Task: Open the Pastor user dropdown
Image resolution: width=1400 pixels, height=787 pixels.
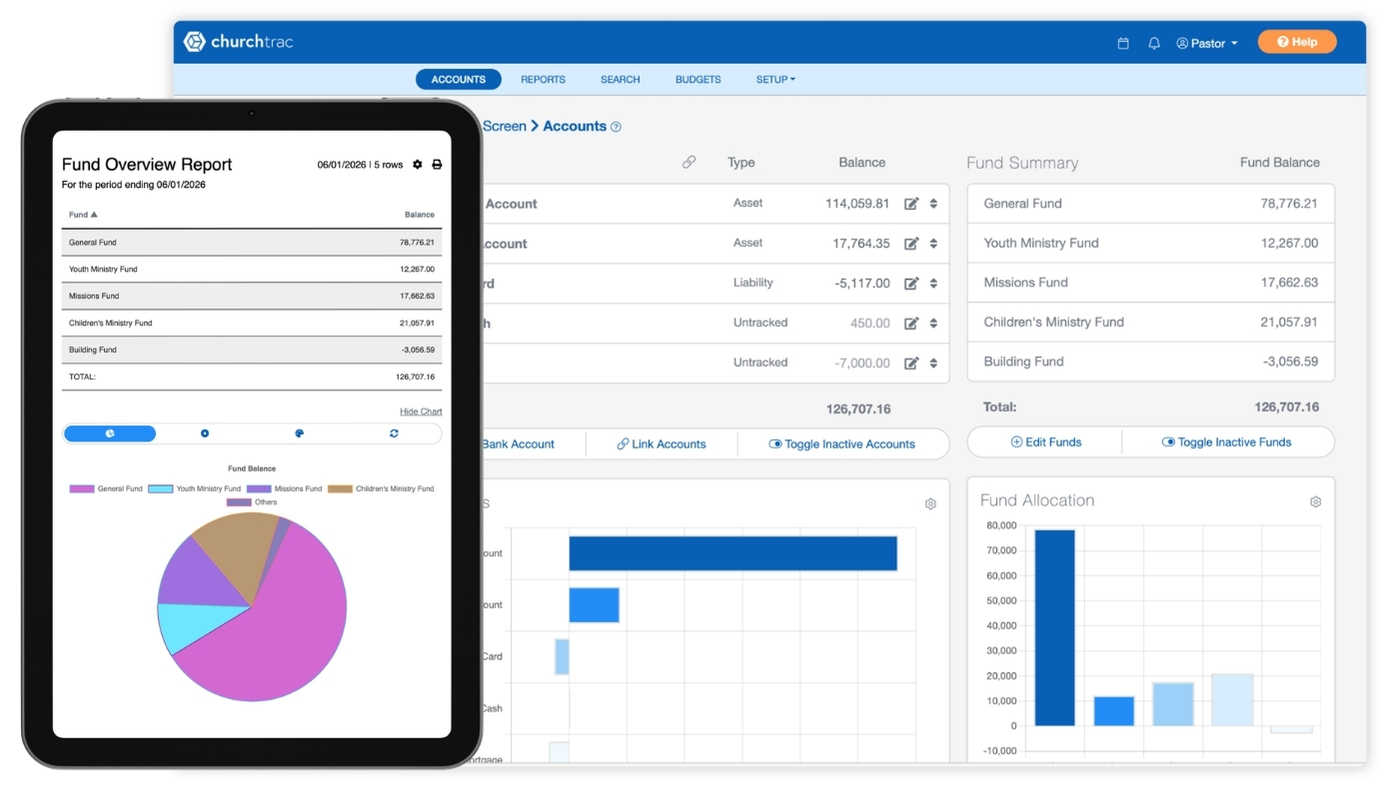Action: pyautogui.click(x=1207, y=43)
